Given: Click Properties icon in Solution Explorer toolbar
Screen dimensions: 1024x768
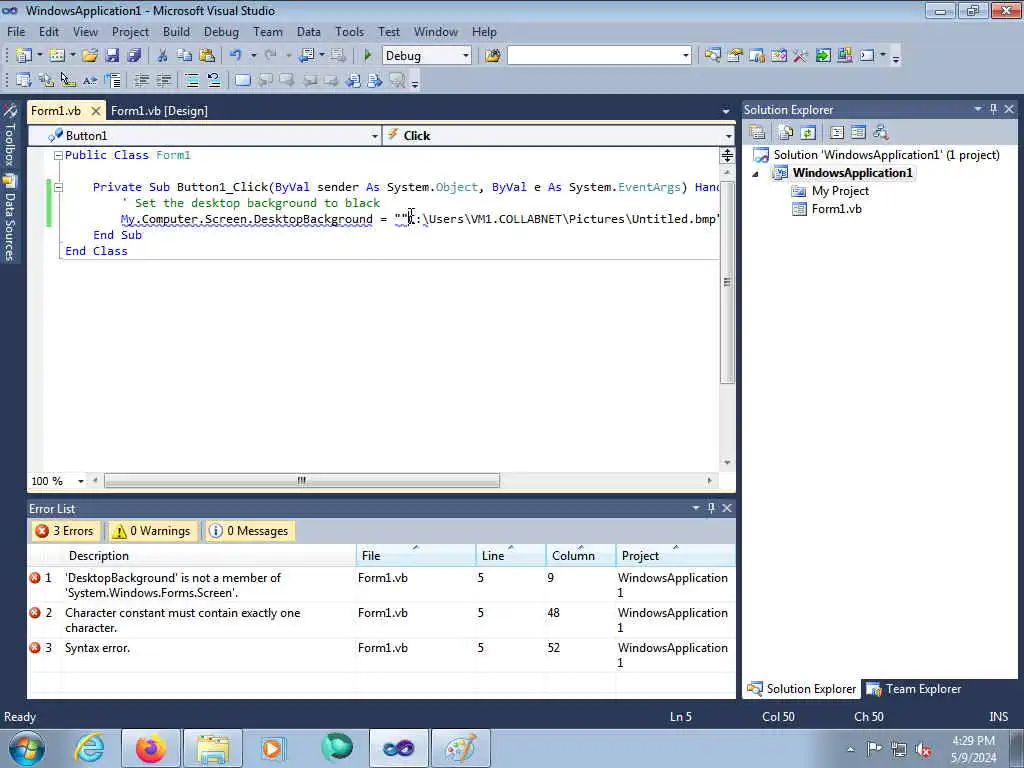Looking at the screenshot, I should (x=758, y=133).
